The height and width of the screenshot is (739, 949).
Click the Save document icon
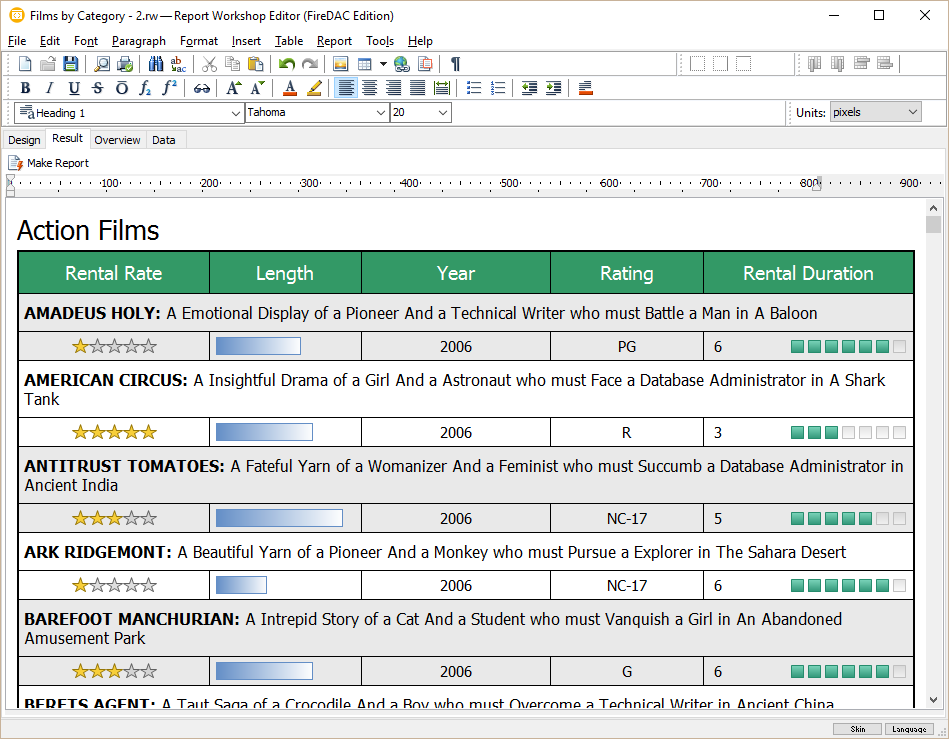(x=70, y=64)
